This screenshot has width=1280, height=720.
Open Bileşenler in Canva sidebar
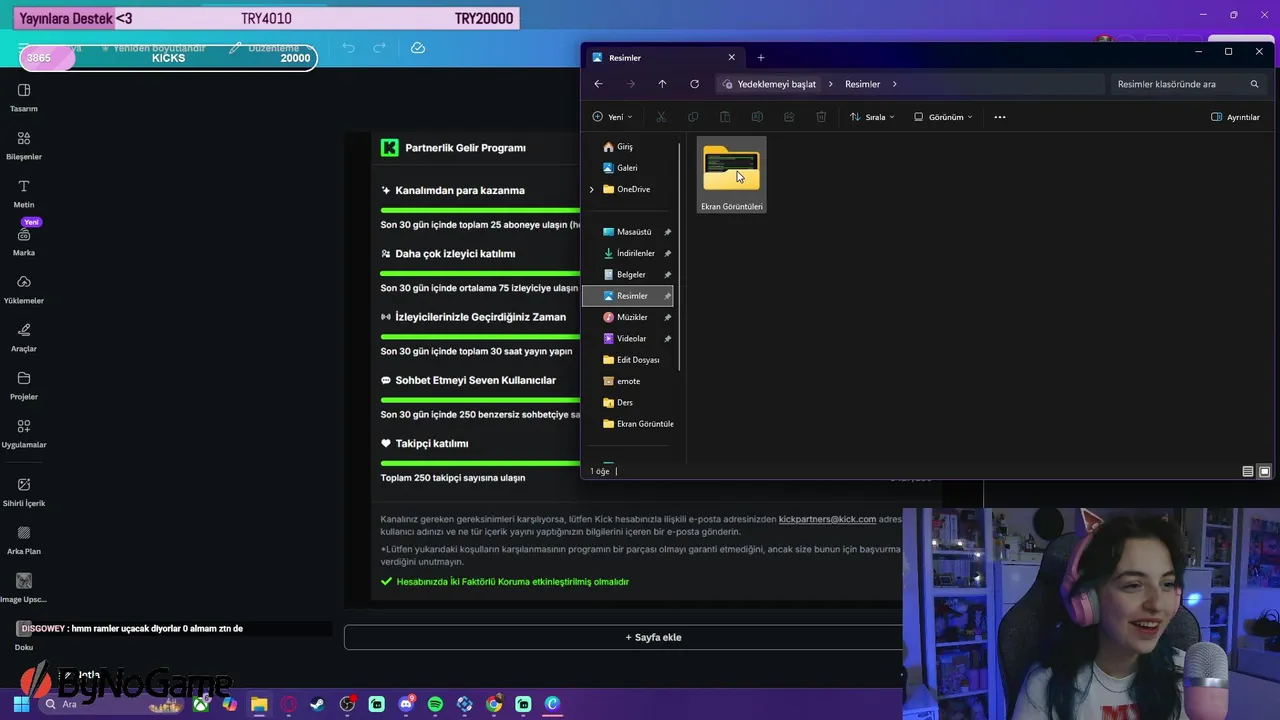[x=24, y=145]
